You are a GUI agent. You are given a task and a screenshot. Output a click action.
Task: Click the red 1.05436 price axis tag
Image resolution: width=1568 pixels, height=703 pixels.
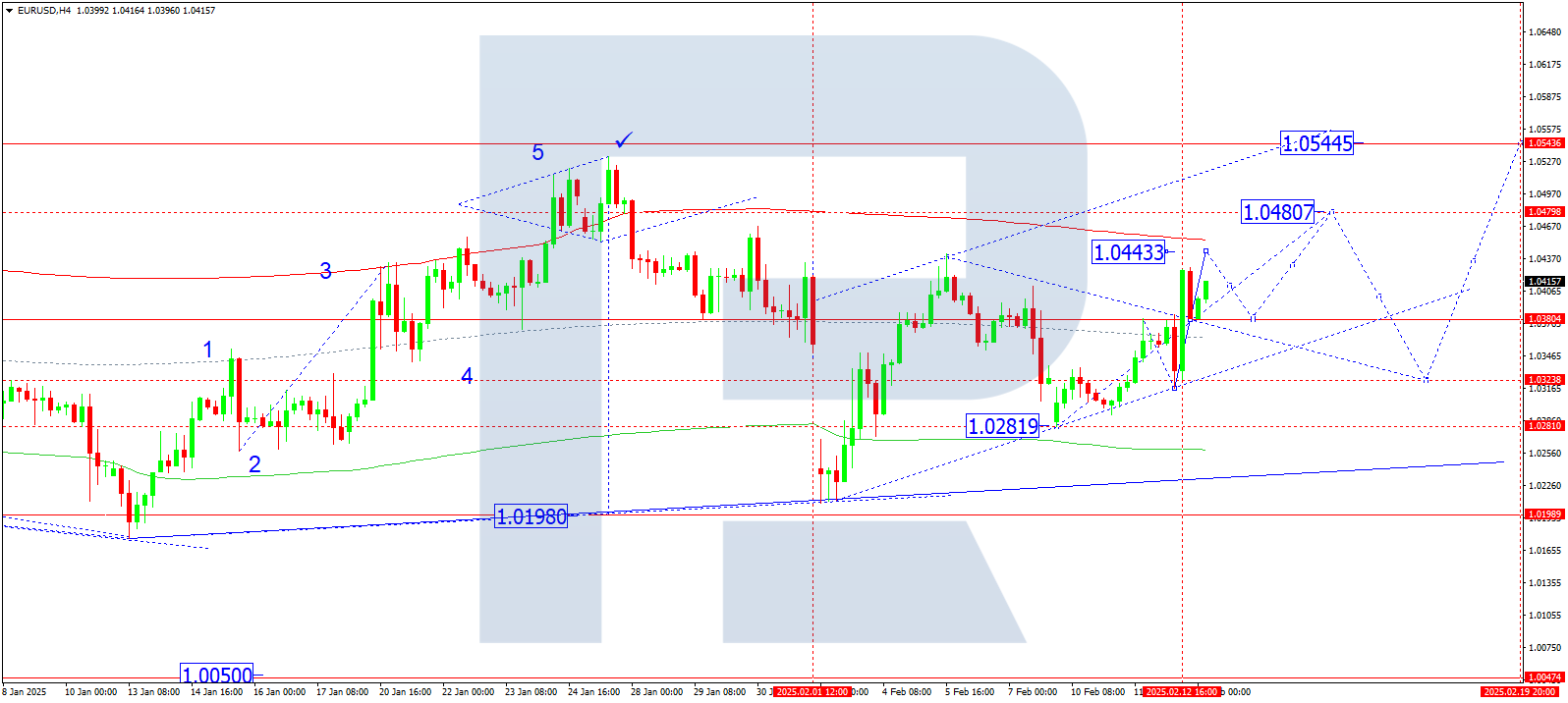pos(1544,143)
